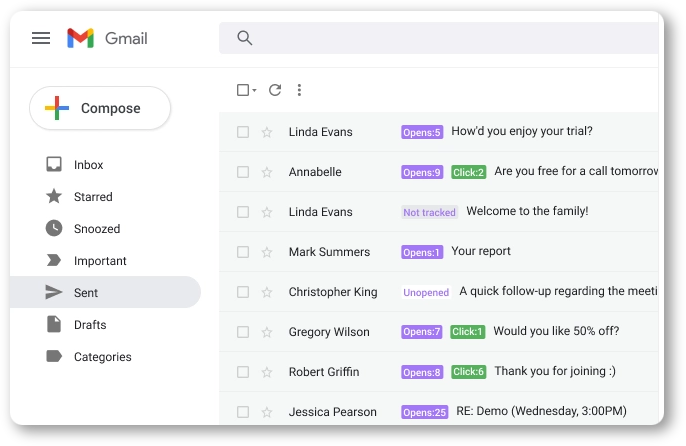Click the Starred star icon in sidebar
The width and height of the screenshot is (686, 446).
[54, 197]
